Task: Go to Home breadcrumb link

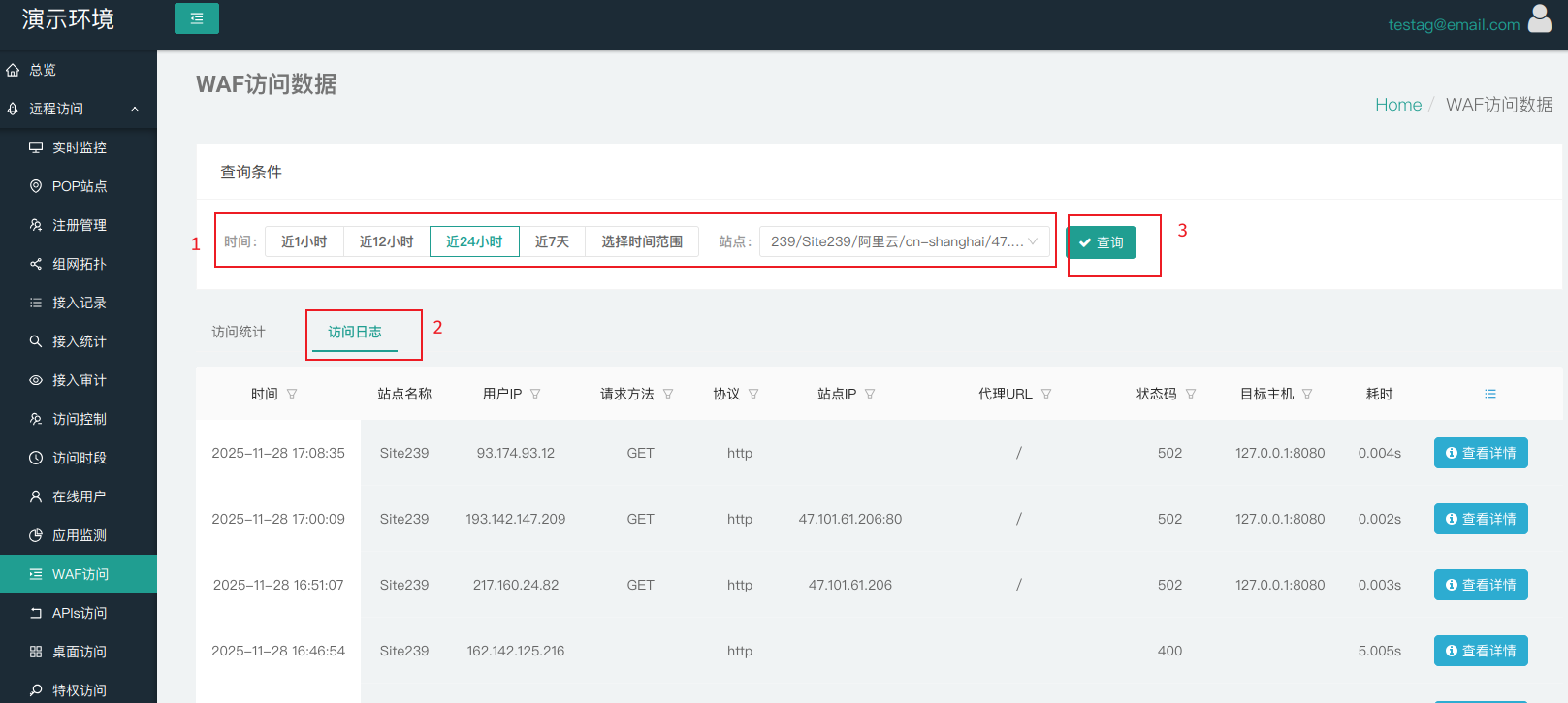Action: point(1398,105)
